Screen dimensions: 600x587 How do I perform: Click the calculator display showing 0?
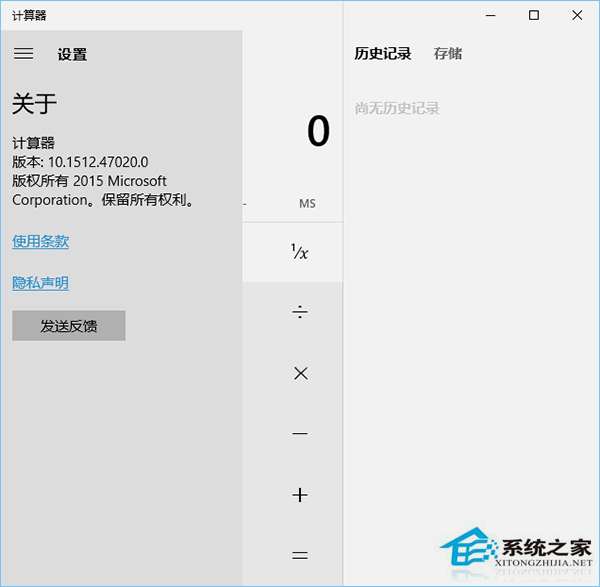click(x=318, y=131)
